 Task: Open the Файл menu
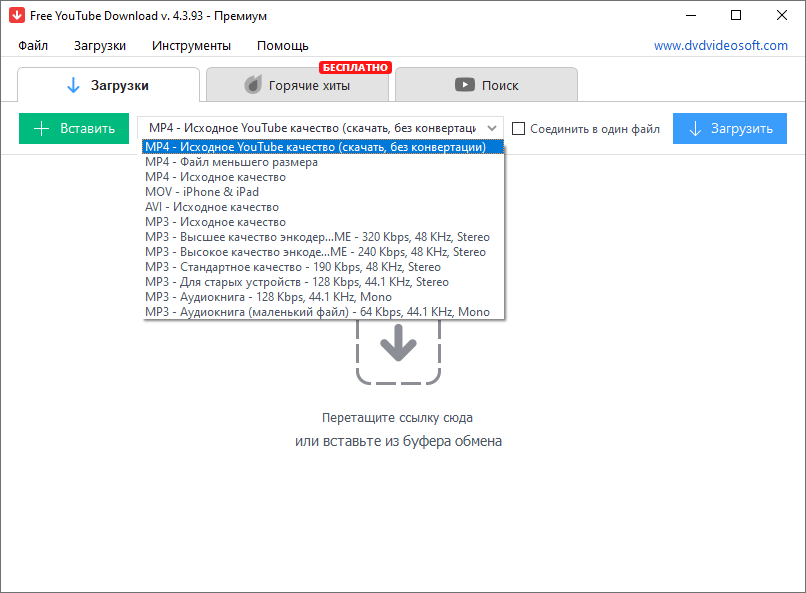click(33, 46)
